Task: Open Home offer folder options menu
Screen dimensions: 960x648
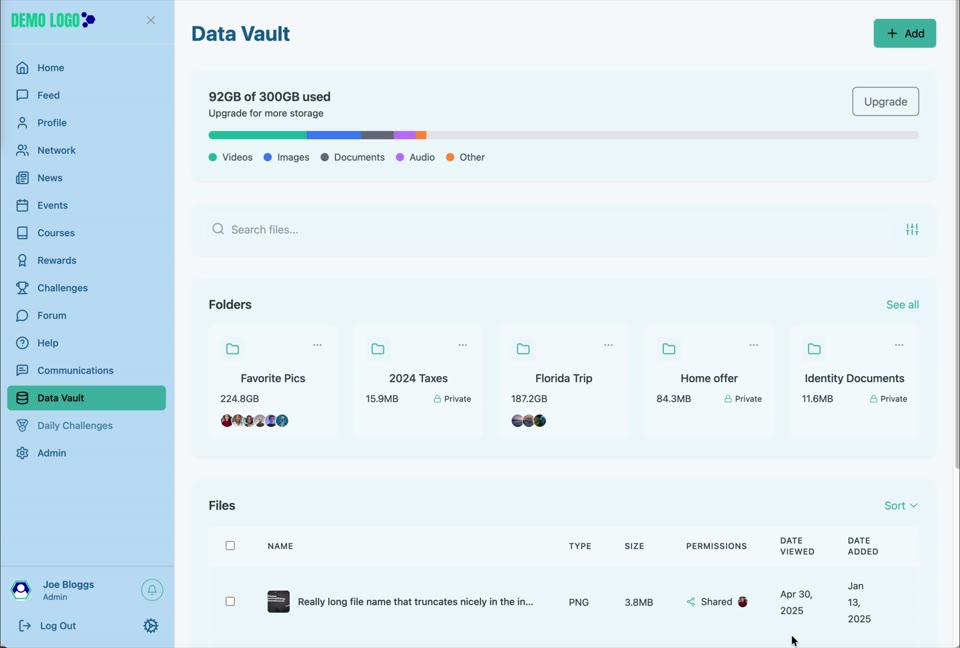Action: coord(754,345)
